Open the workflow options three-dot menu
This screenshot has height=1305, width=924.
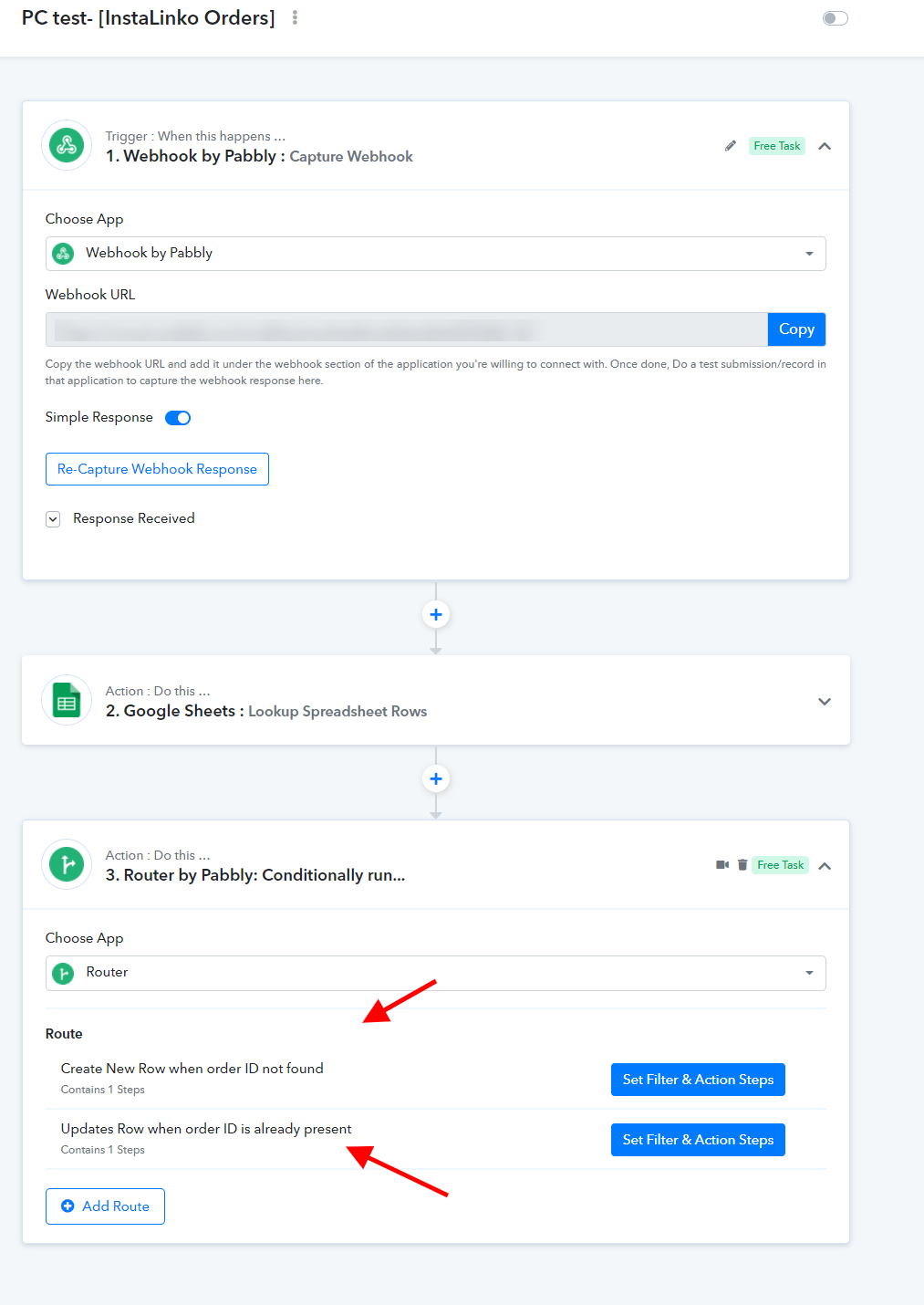click(x=295, y=17)
